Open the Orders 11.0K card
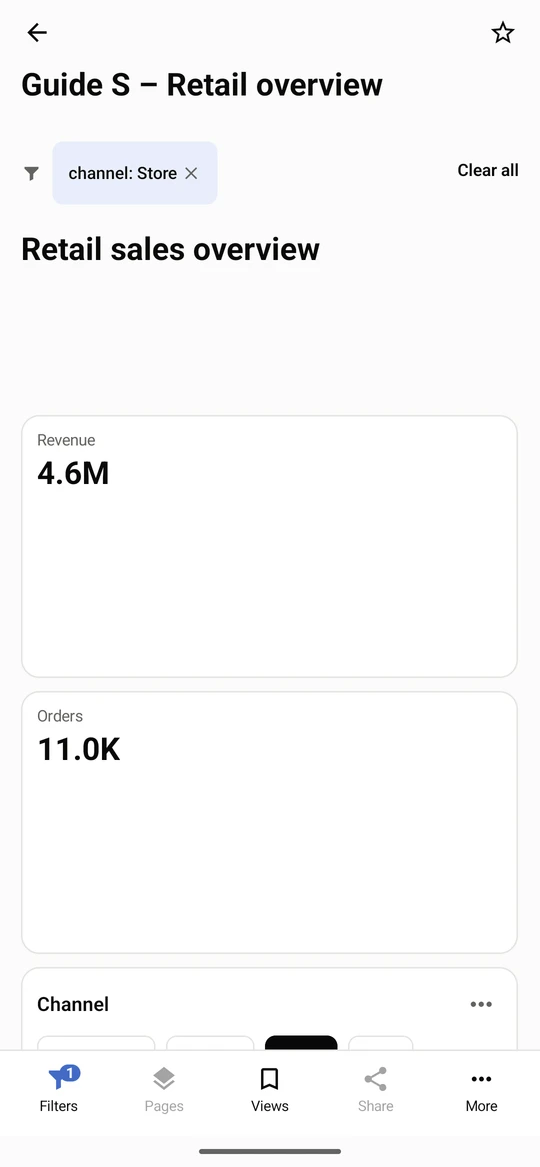The image size is (540, 1167). 269,822
